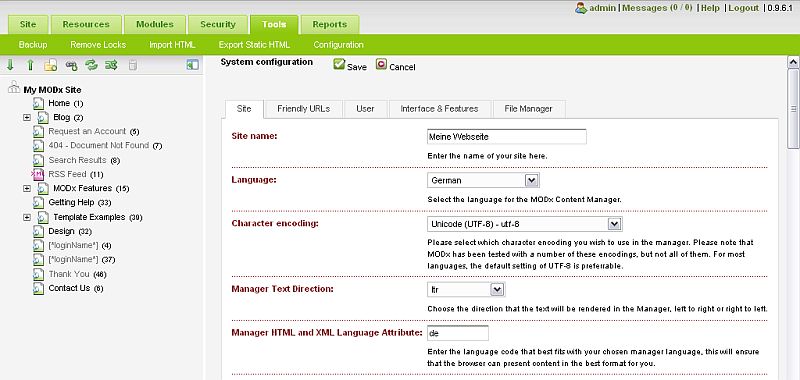Refresh the document tree

click(91, 65)
